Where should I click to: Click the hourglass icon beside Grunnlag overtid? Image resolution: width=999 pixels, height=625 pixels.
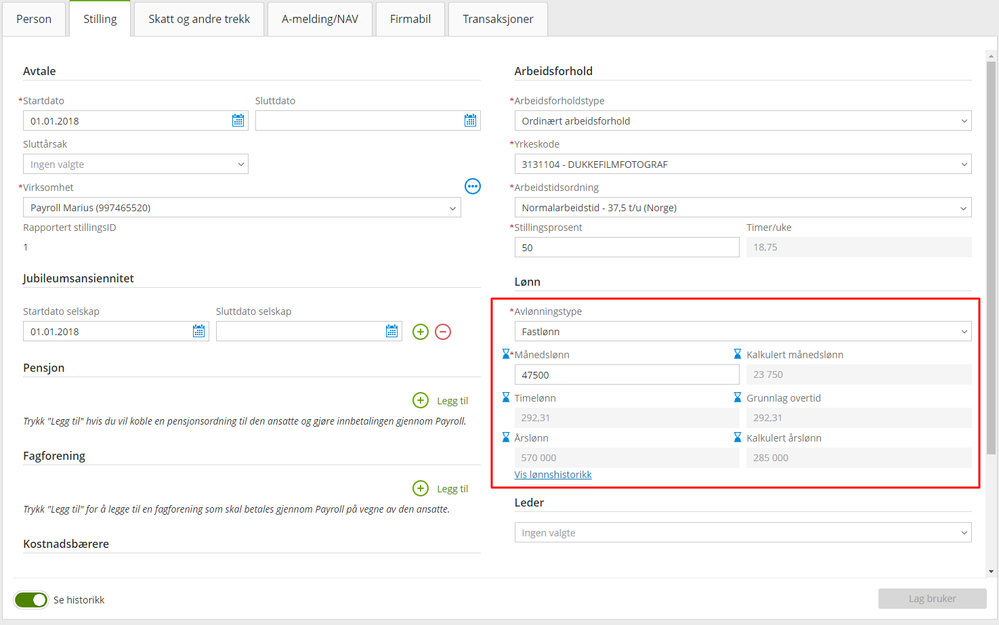point(737,397)
